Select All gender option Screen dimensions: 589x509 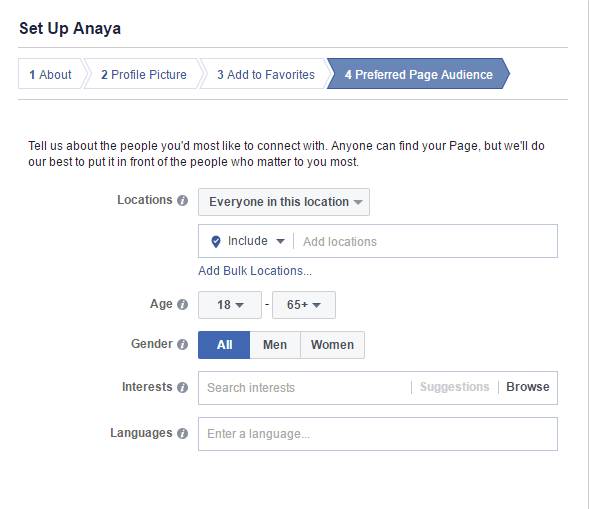(224, 345)
